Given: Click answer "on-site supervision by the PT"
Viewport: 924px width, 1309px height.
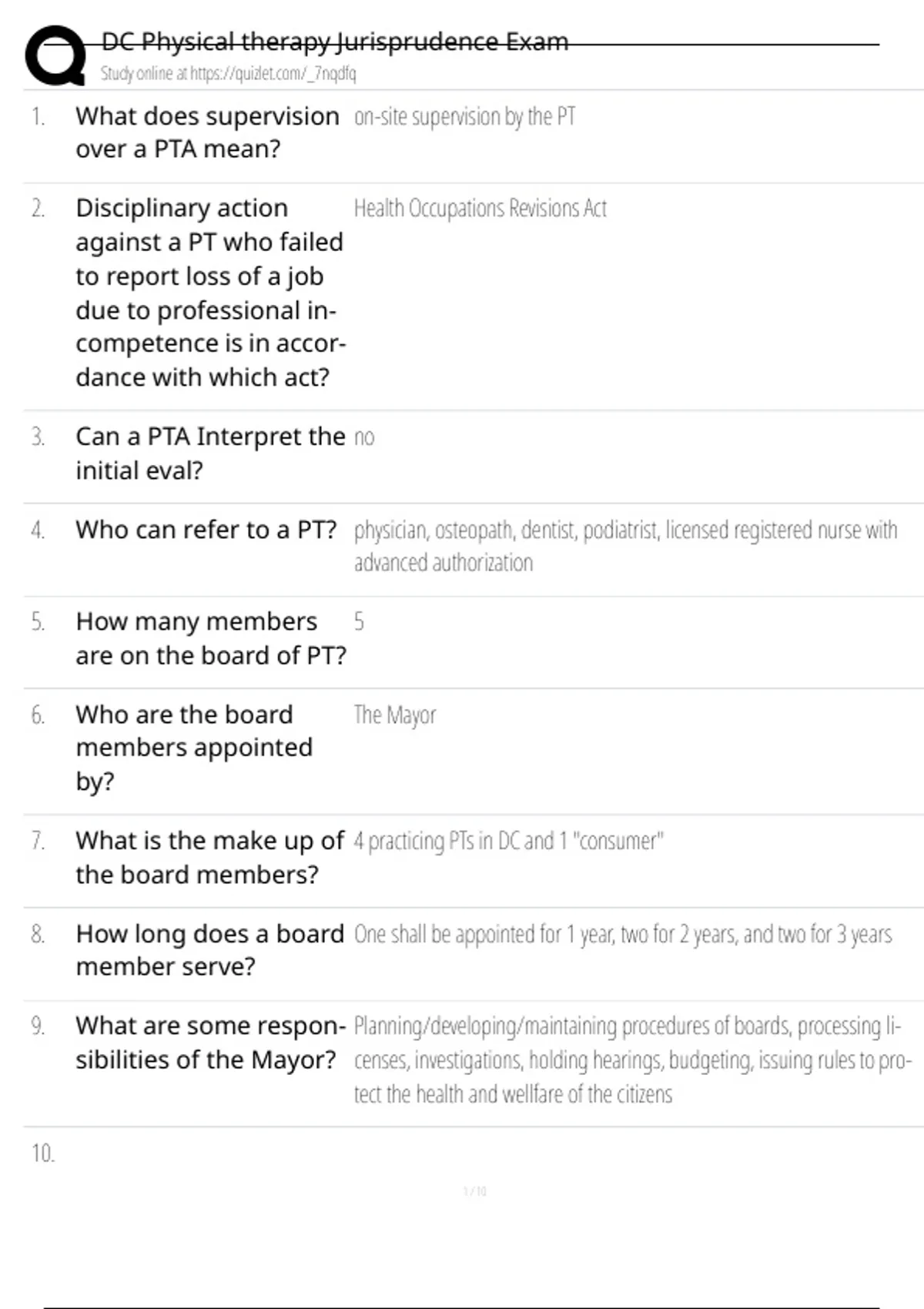Looking at the screenshot, I should click(x=464, y=117).
